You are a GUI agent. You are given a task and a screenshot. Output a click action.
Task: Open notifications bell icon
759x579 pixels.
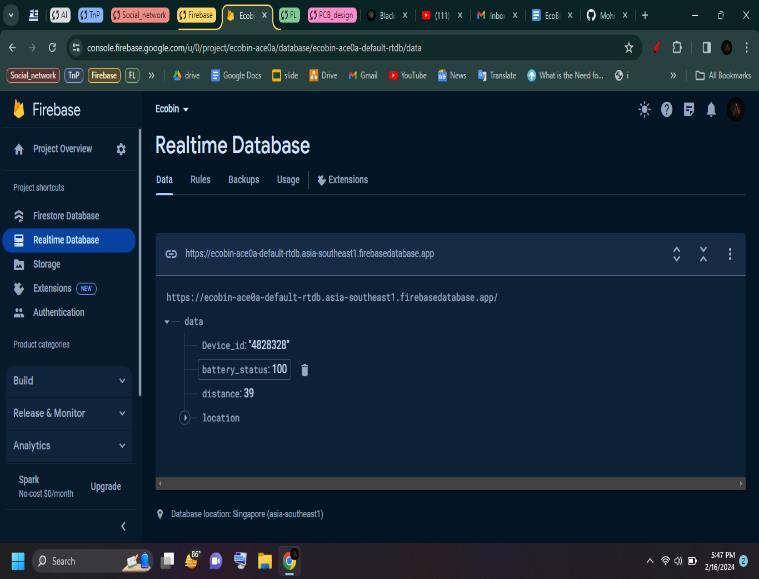tap(711, 109)
